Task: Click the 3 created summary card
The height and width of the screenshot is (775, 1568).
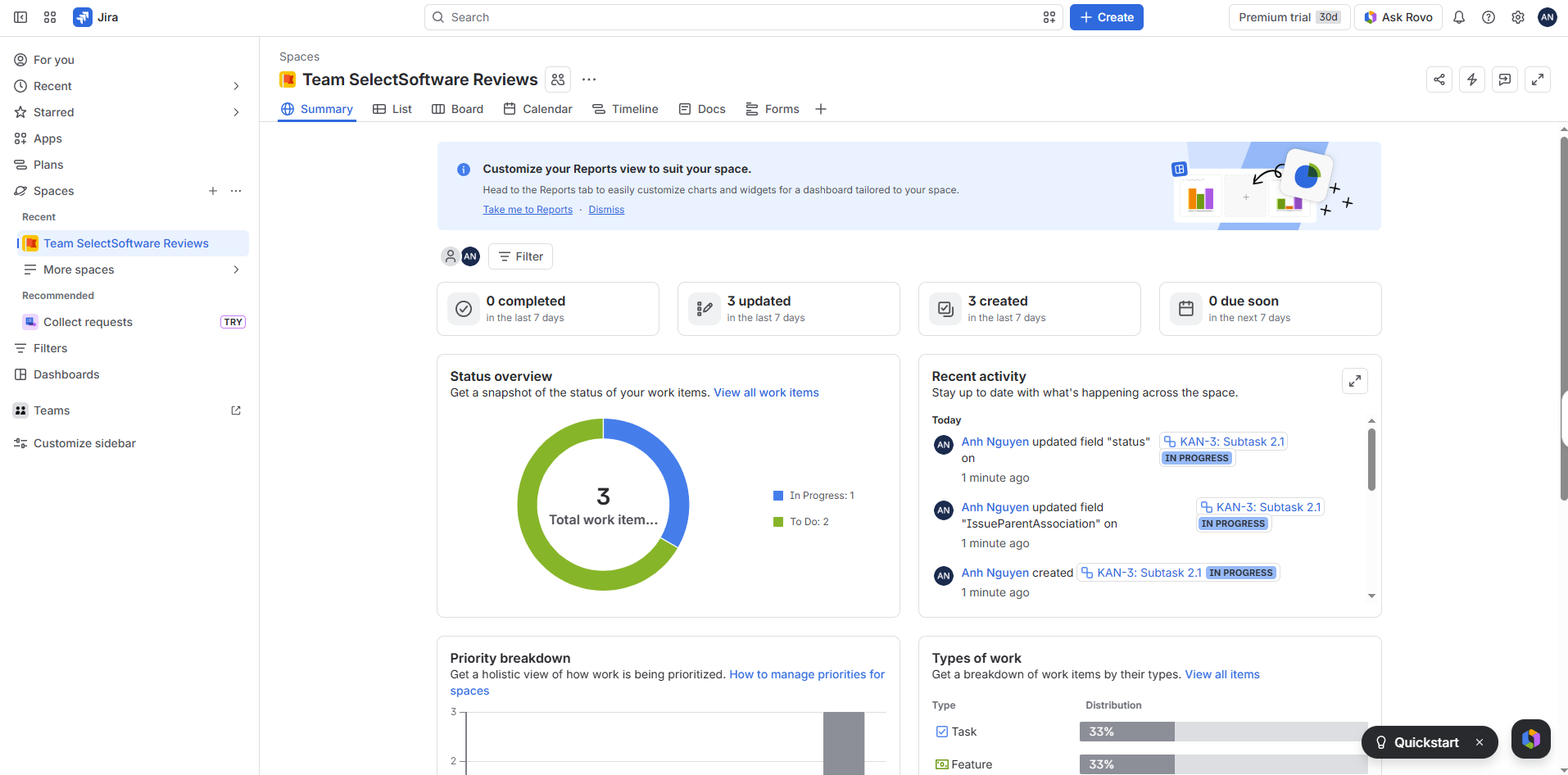Action: pos(1030,309)
